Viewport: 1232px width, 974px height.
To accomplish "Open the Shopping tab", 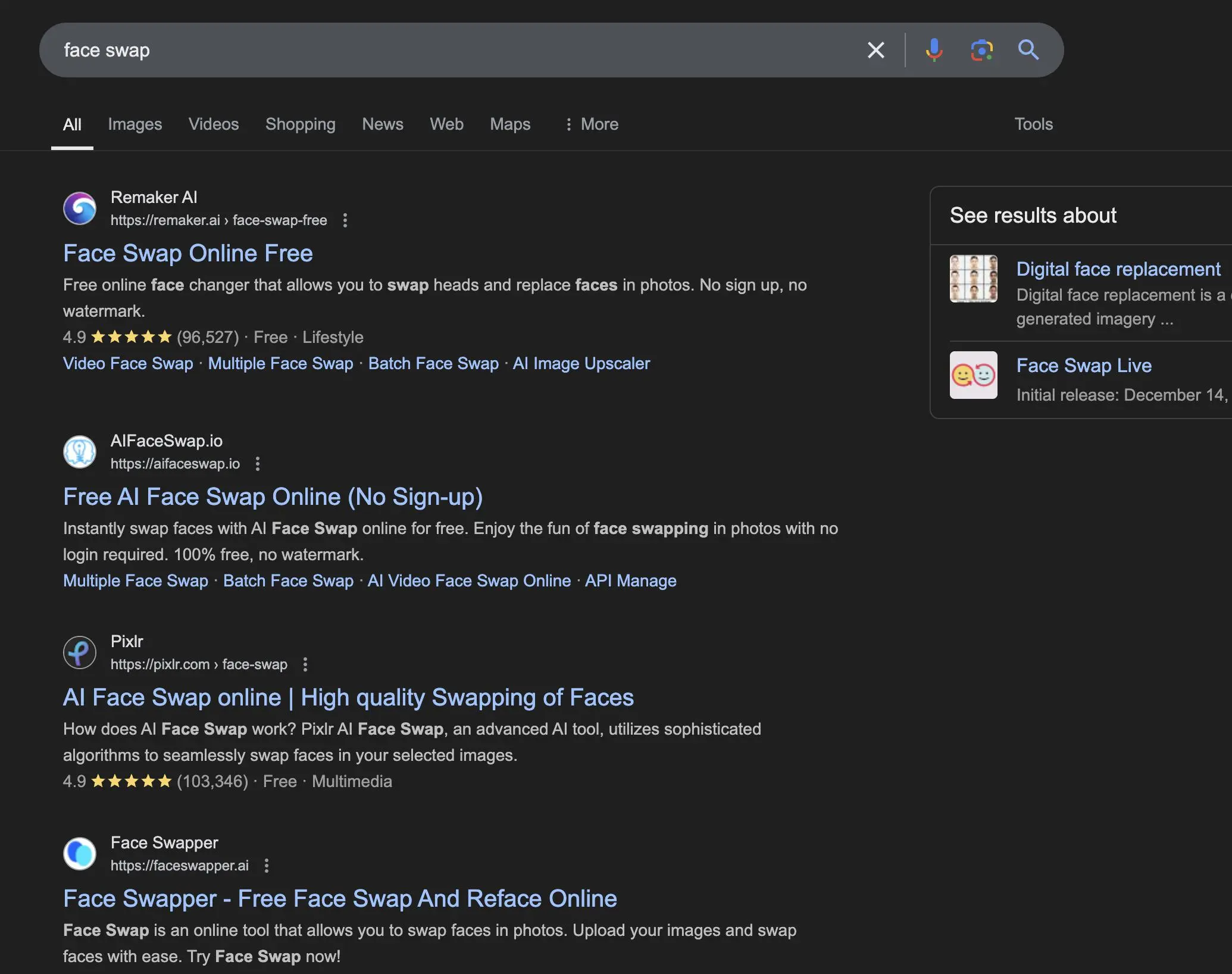I will tap(301, 124).
